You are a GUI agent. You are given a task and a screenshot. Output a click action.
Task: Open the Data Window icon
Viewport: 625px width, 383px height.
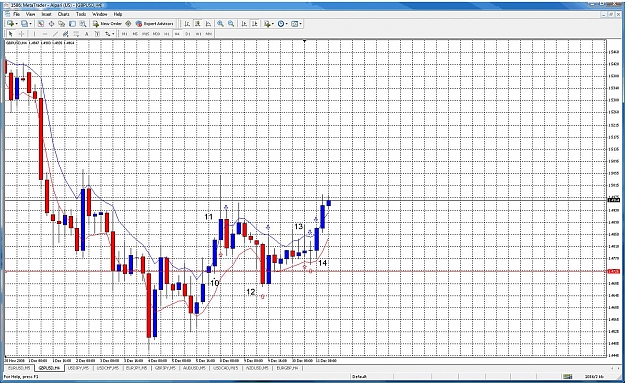51,24
